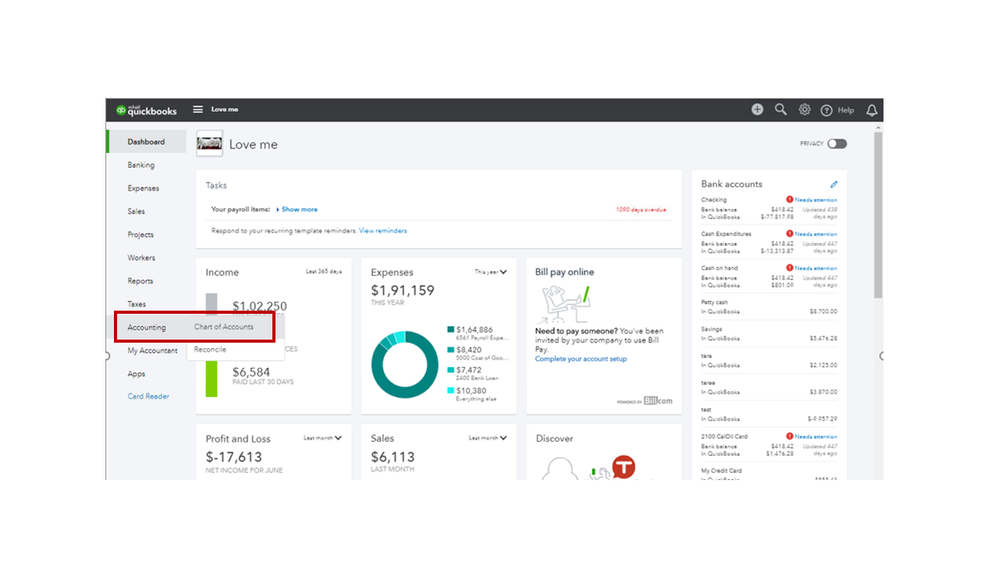Click the plus Create icon in header
The width and height of the screenshot is (999, 562).
tap(757, 110)
